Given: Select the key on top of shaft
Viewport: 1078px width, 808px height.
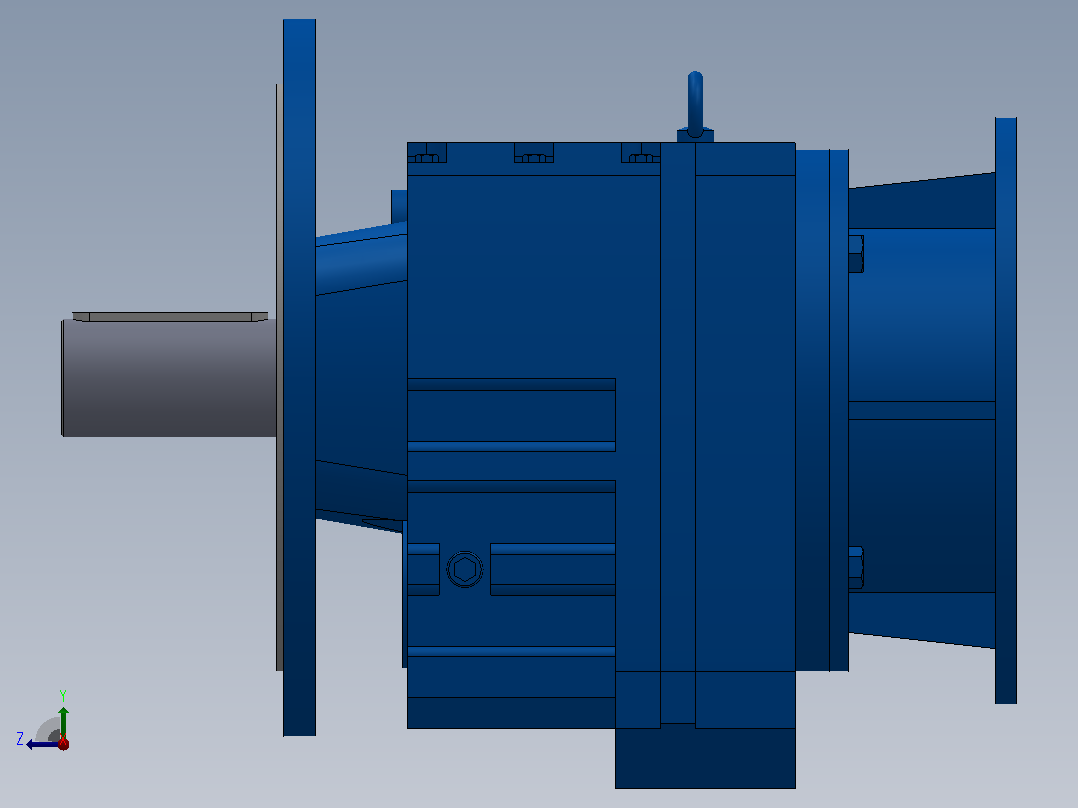Looking at the screenshot, I should 170,316.
